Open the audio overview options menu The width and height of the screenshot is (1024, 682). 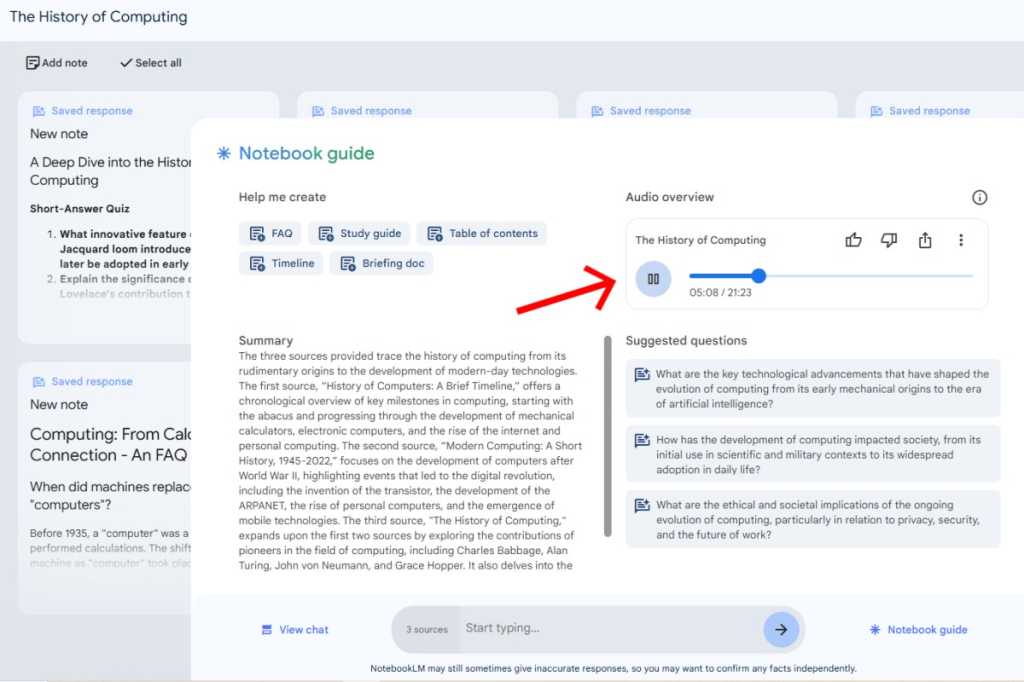coord(961,240)
